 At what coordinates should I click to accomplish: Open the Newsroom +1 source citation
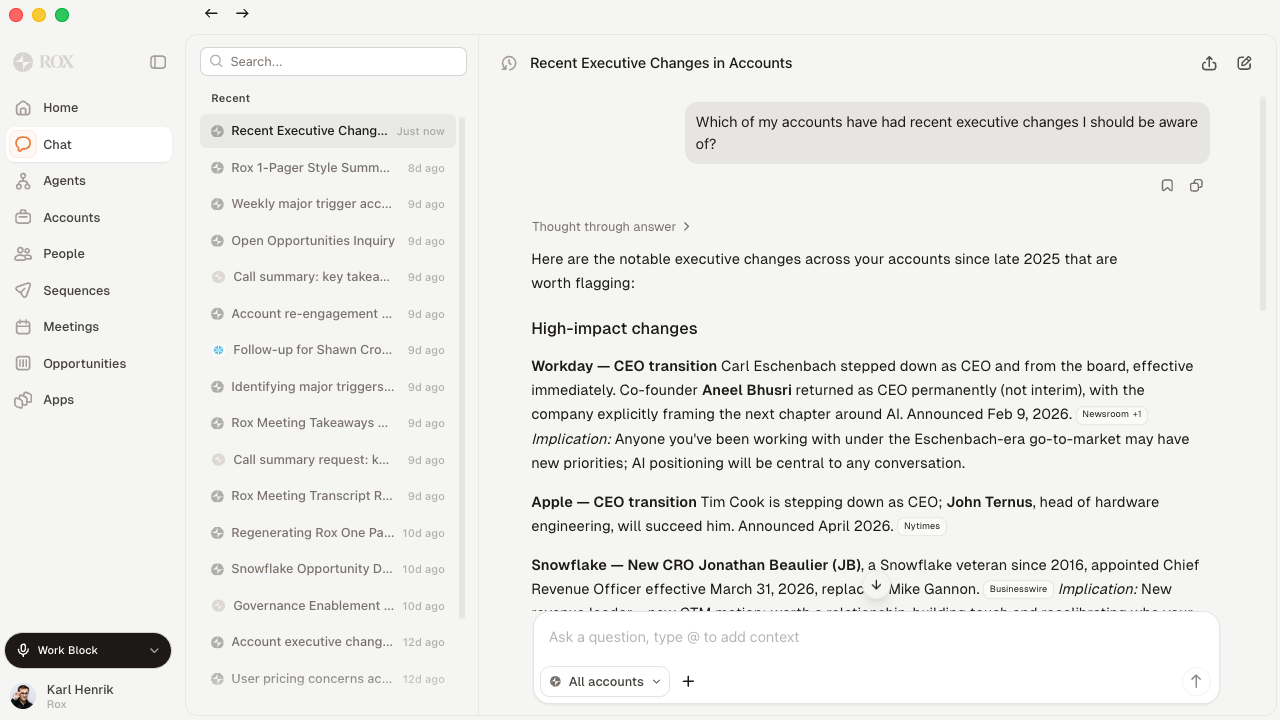pyautogui.click(x=1111, y=414)
